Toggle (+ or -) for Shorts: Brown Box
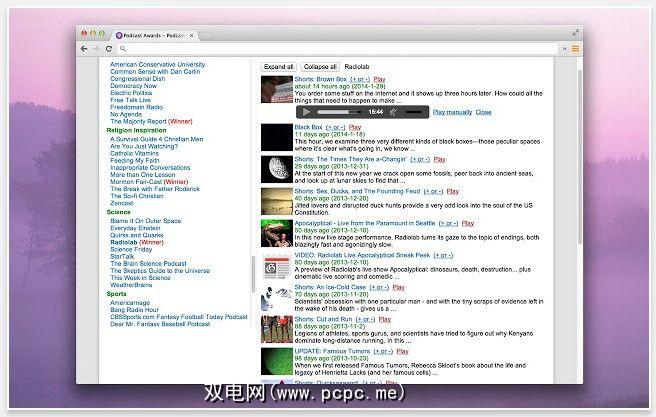The height and width of the screenshot is (417, 656). (x=360, y=79)
